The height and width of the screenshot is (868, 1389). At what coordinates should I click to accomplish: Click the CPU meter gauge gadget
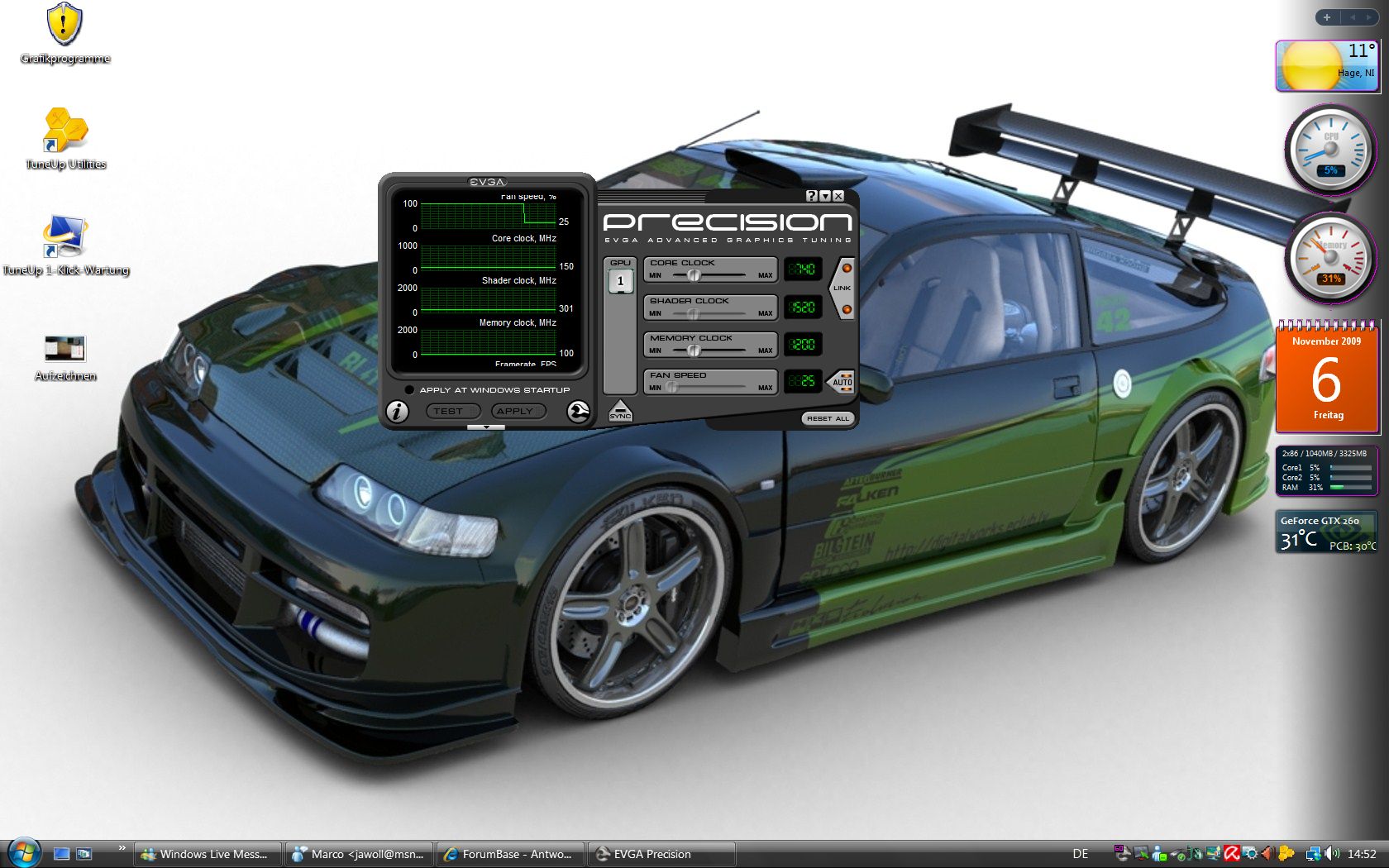coord(1329,150)
